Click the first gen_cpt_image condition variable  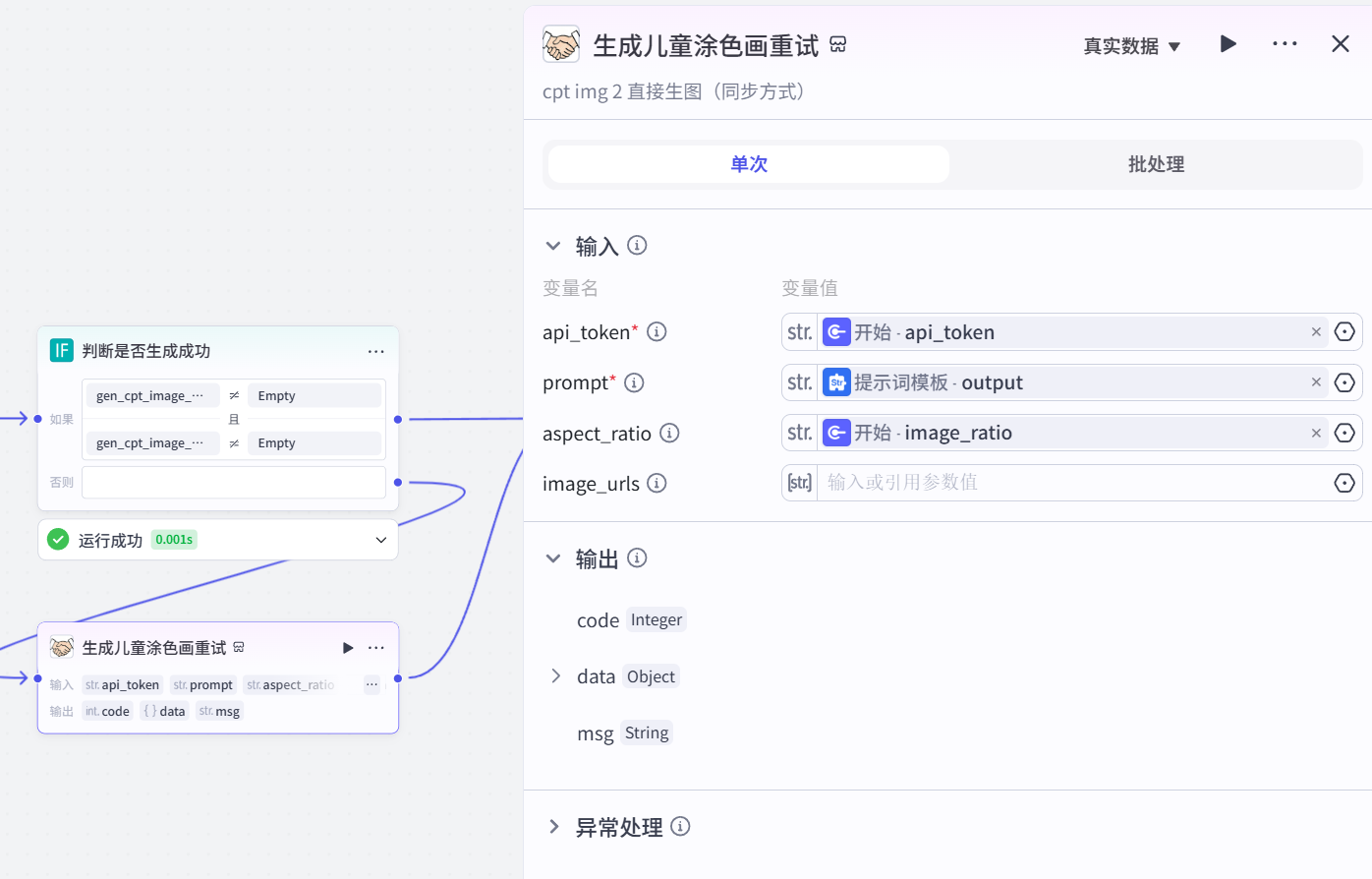152,395
